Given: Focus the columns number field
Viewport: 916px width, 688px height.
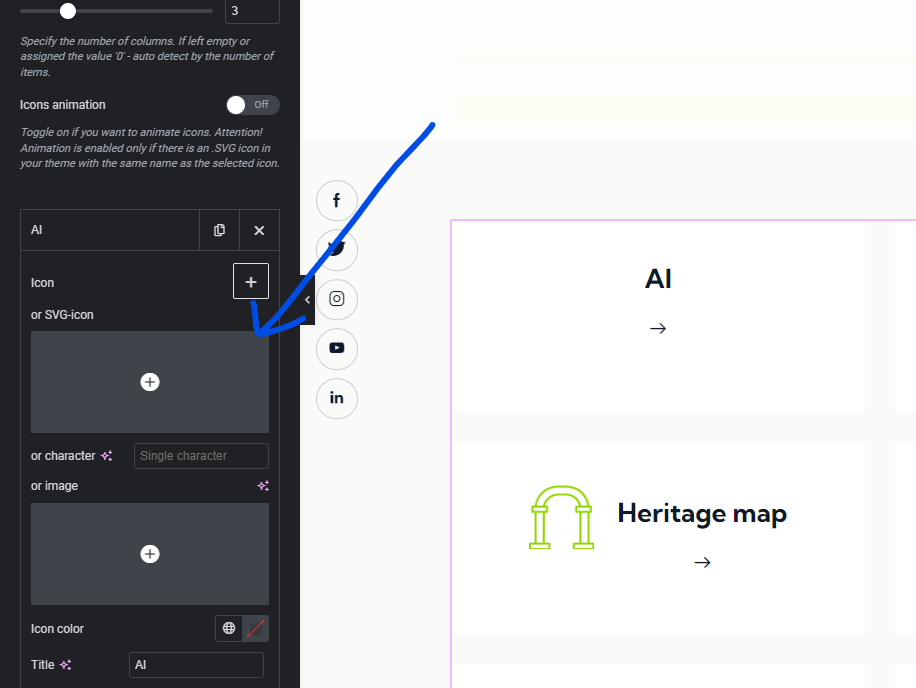Looking at the screenshot, I should [252, 11].
